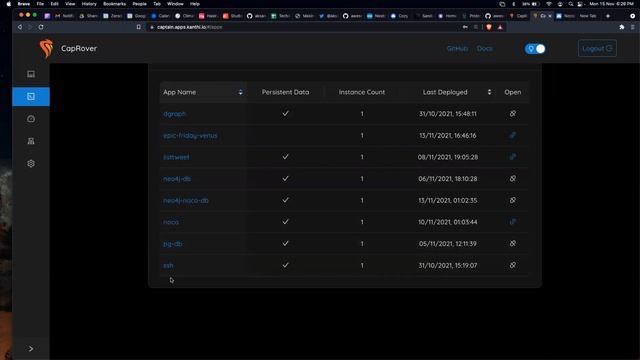Open the Bookmarks menu
This screenshot has height=360, width=640.
pyautogui.click(x=114, y=4)
